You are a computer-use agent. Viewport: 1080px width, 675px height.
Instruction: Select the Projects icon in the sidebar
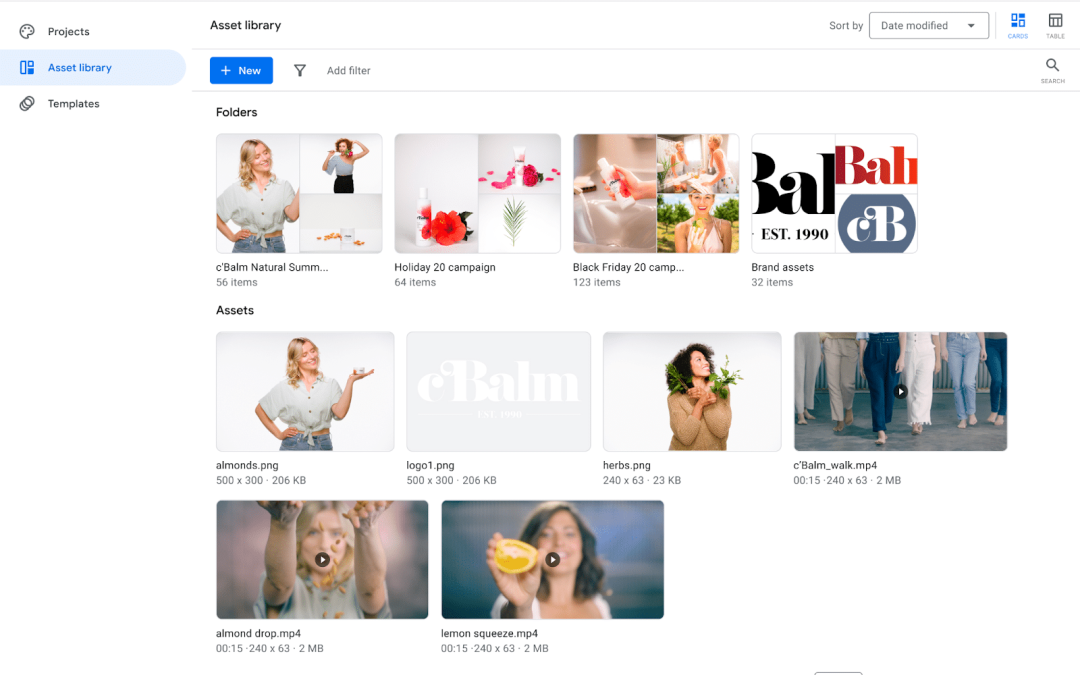tap(26, 31)
